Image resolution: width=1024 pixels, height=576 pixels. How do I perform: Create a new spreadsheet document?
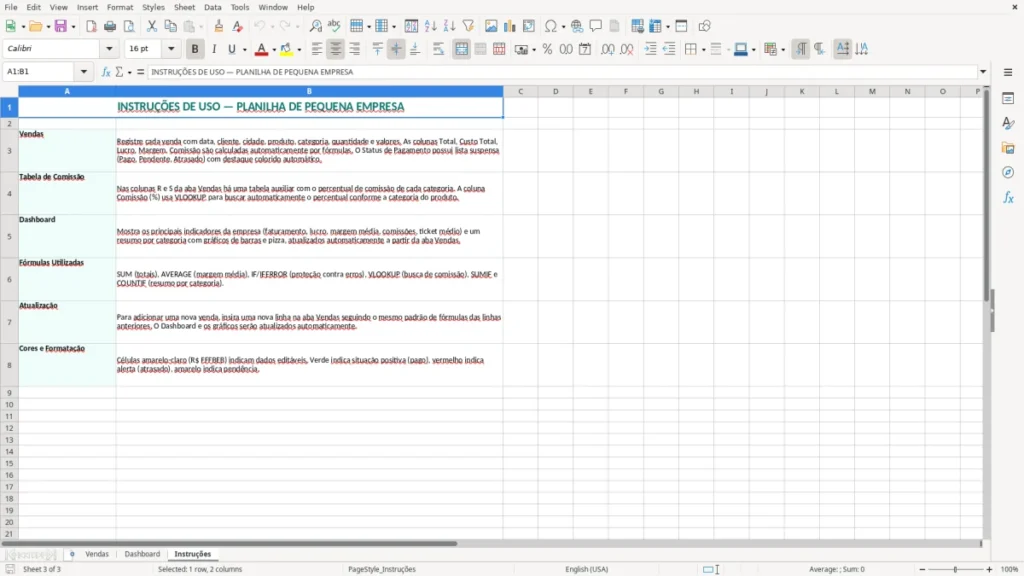[x=10, y=26]
